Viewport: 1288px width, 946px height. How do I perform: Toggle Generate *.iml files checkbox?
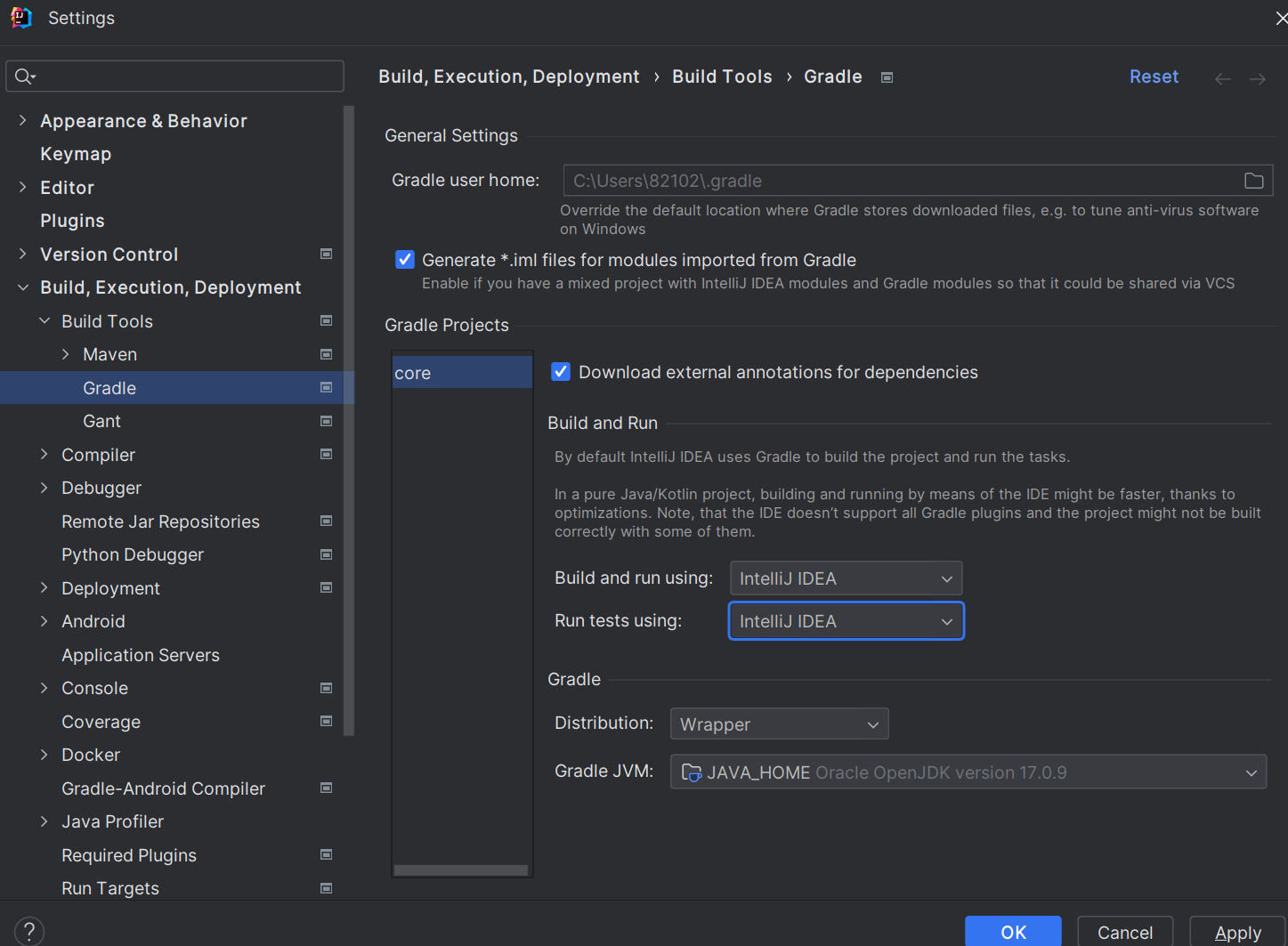click(x=405, y=260)
